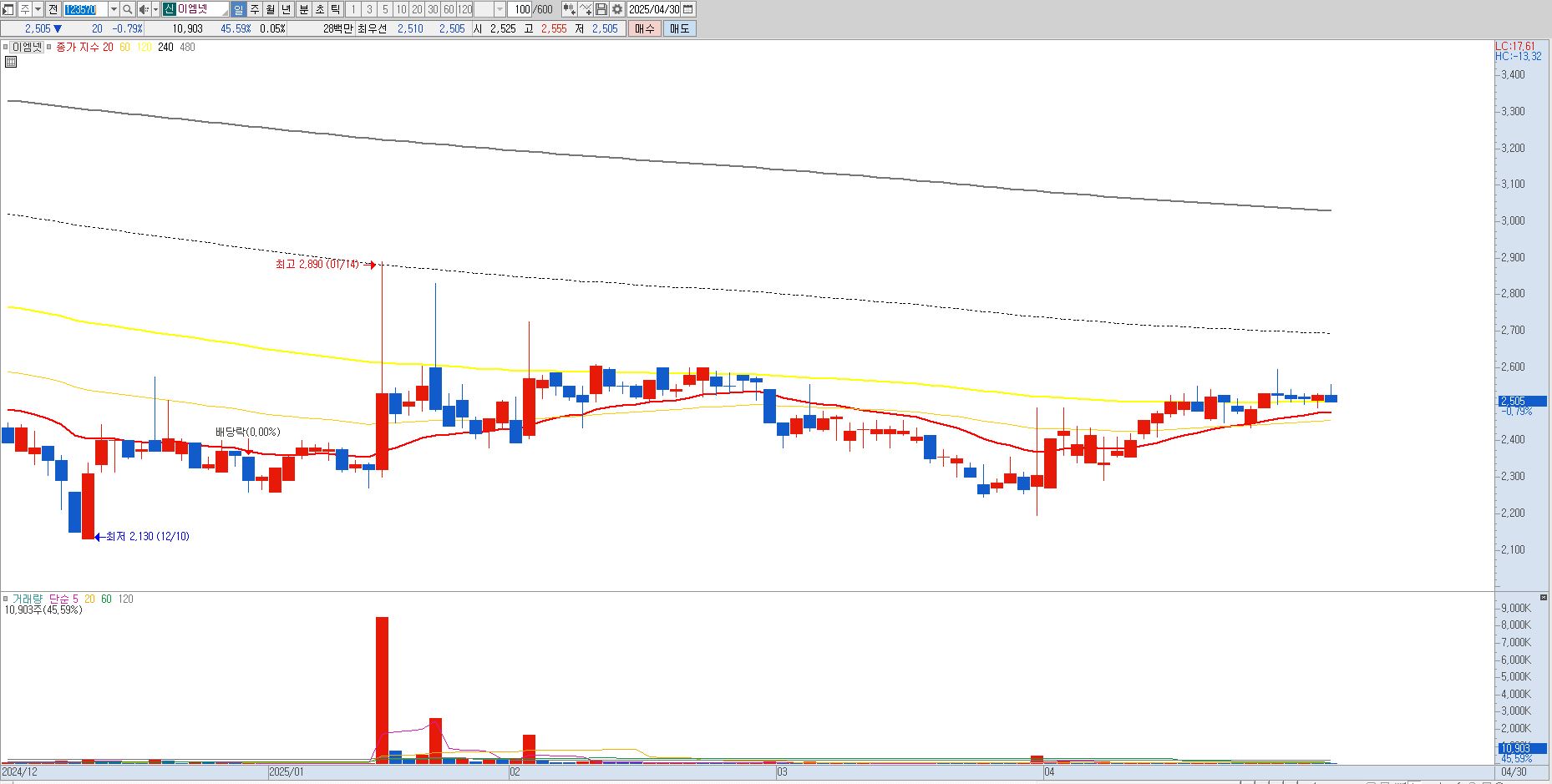Click the 매수 buy button

point(645,28)
